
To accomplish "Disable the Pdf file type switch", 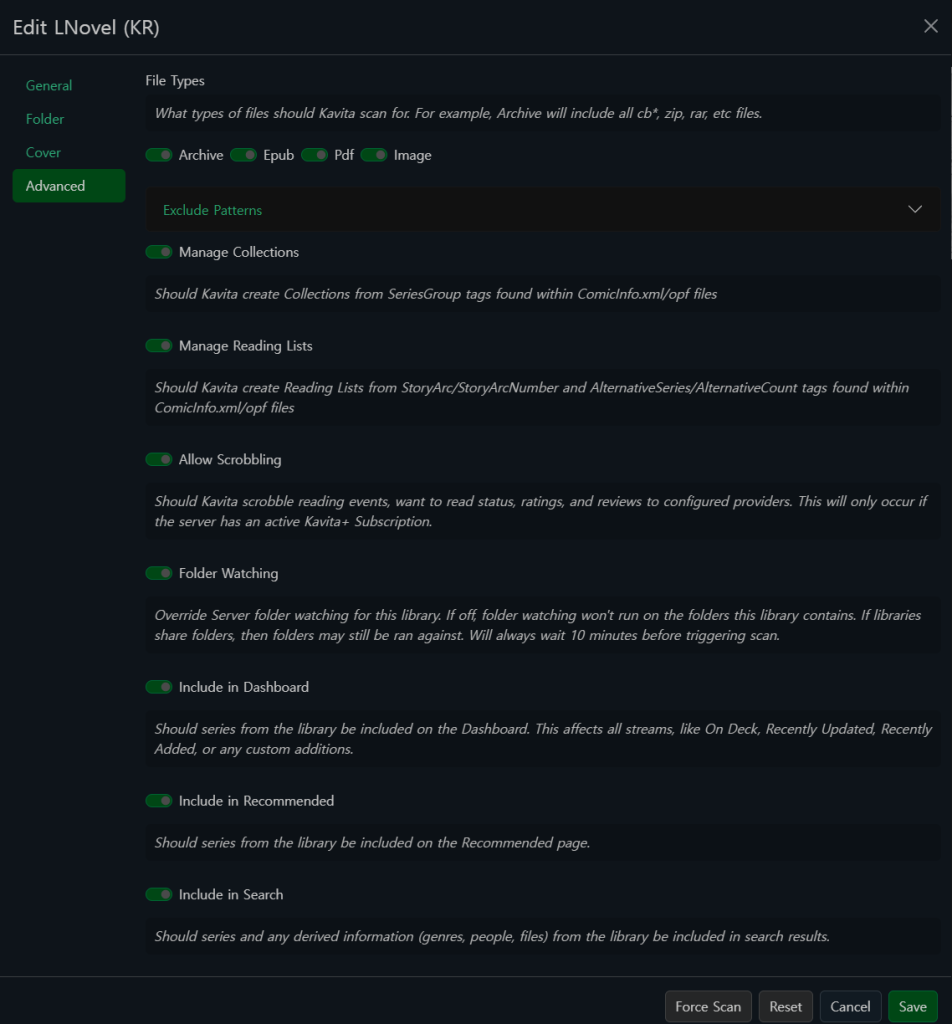I will point(315,155).
